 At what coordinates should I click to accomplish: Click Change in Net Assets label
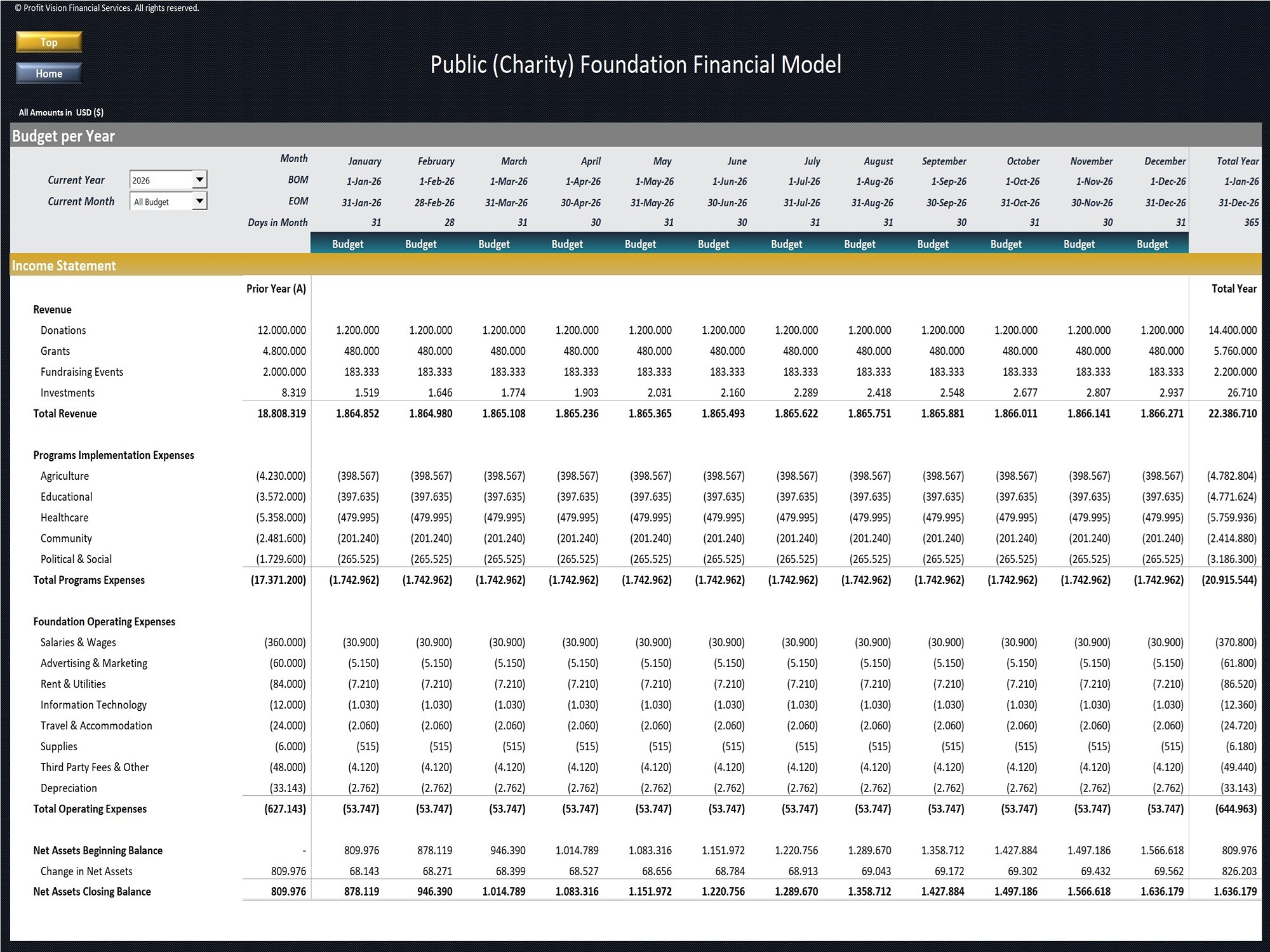click(x=86, y=871)
